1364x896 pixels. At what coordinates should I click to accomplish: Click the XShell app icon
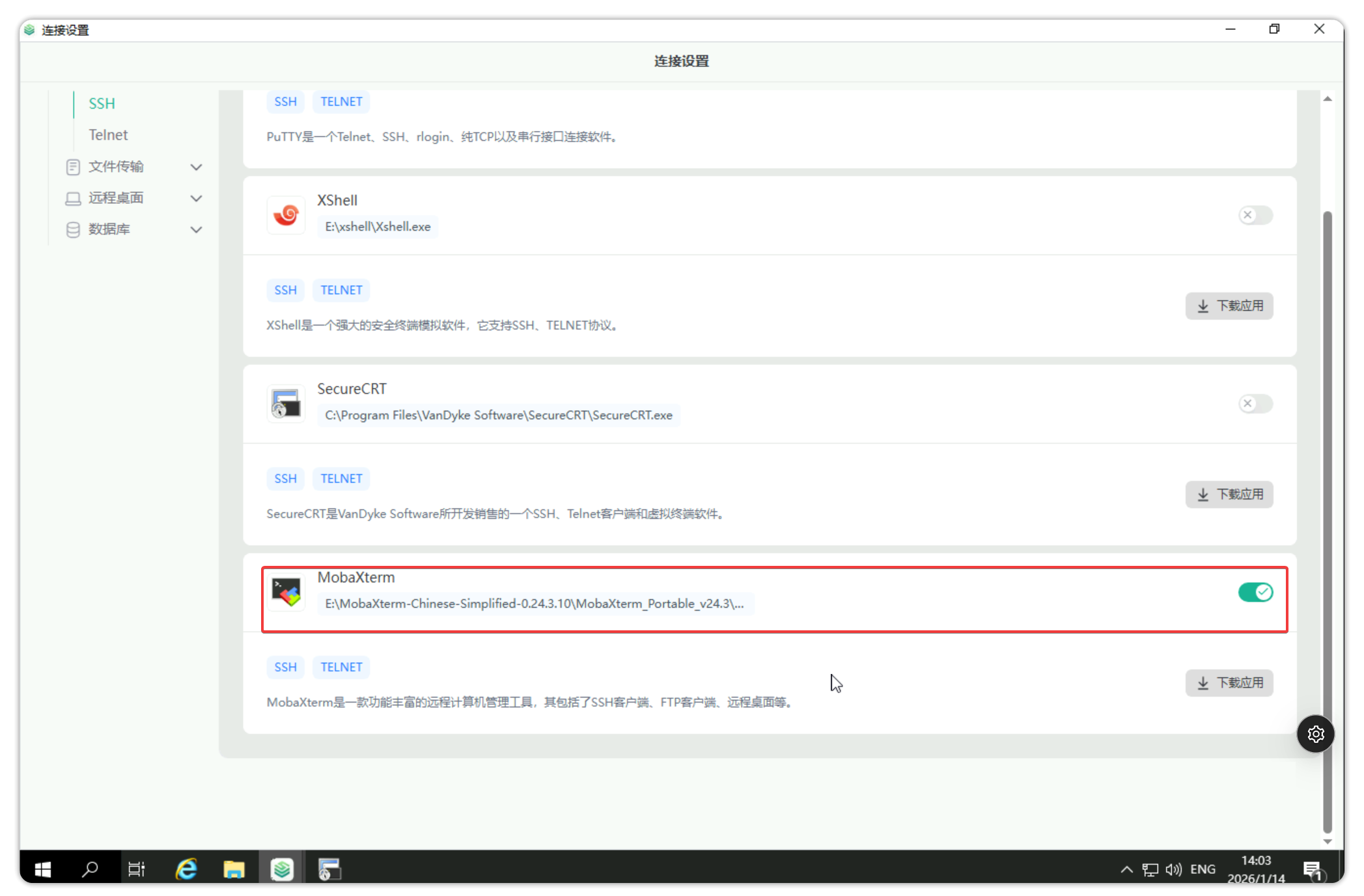tap(286, 214)
